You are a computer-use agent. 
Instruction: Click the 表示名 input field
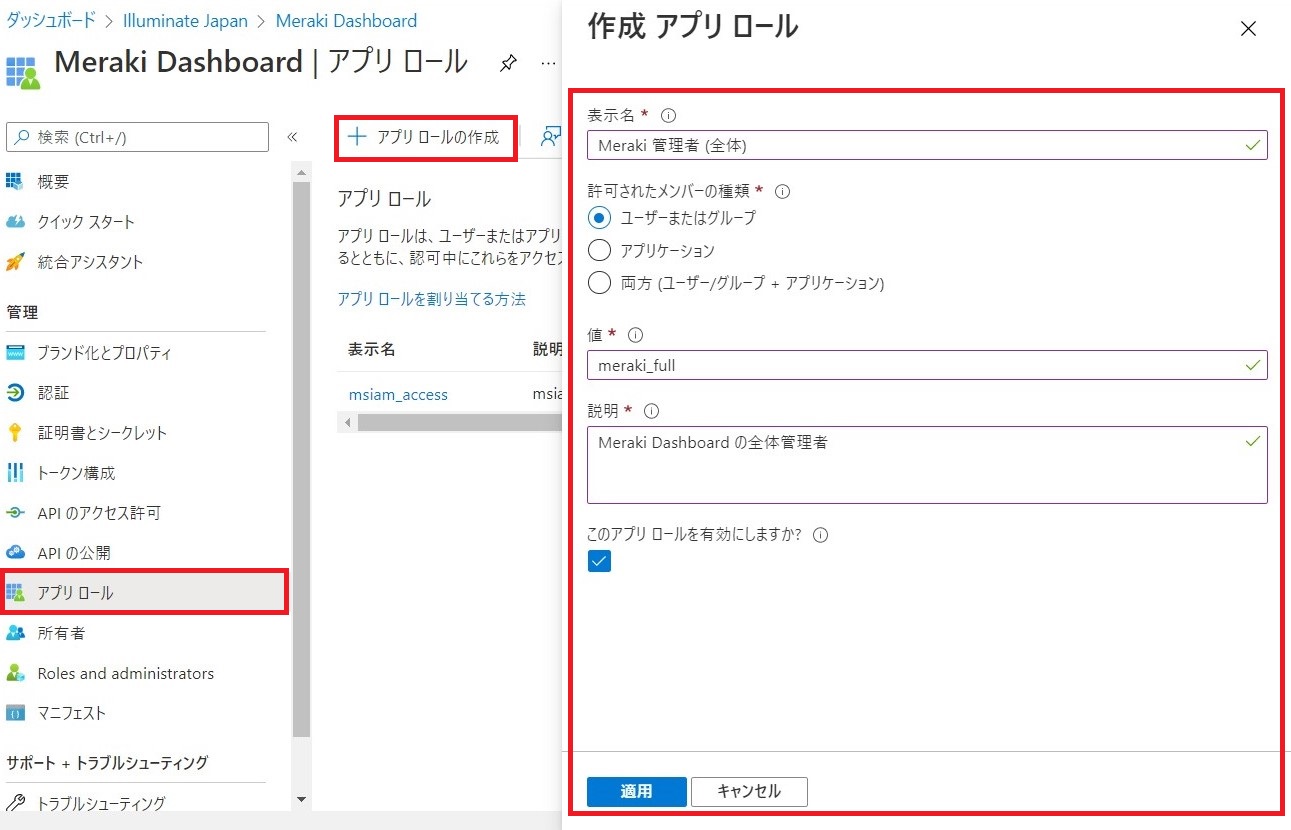coord(927,145)
